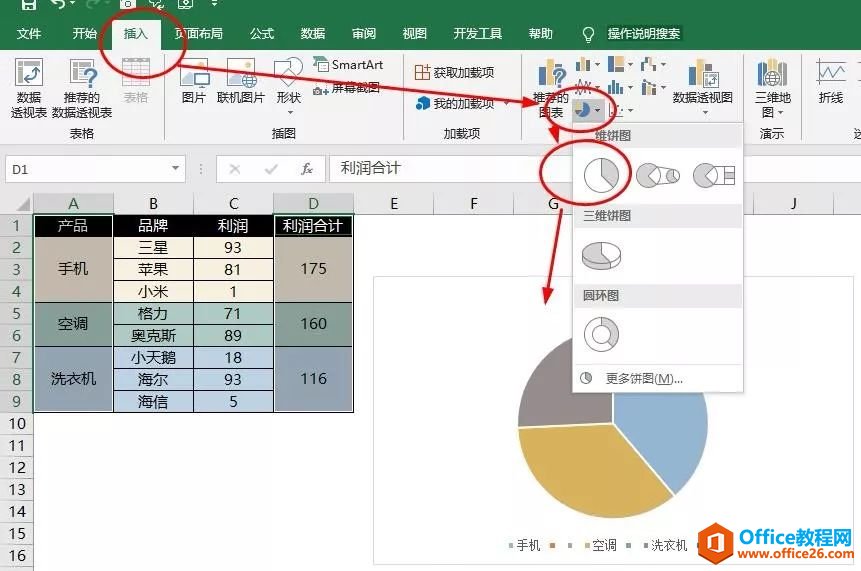Click the waterfall chart icon
Image resolution: width=861 pixels, height=571 pixels.
point(648,64)
